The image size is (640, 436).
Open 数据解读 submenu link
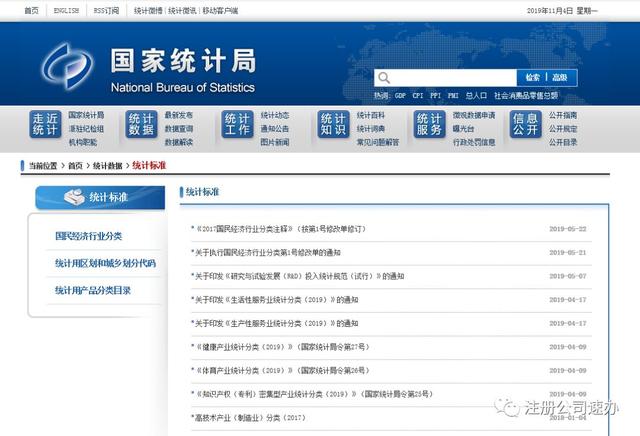click(179, 142)
